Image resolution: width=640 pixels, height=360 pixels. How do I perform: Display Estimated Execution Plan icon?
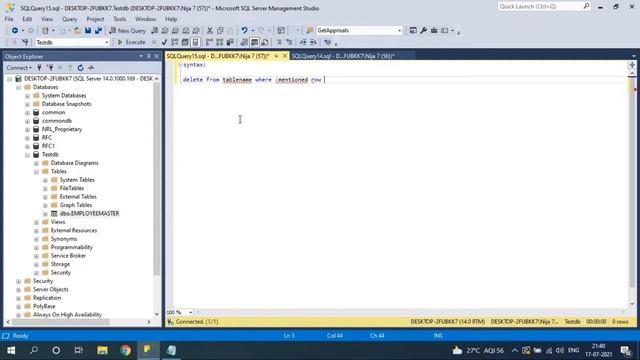pyautogui.click(x=175, y=42)
